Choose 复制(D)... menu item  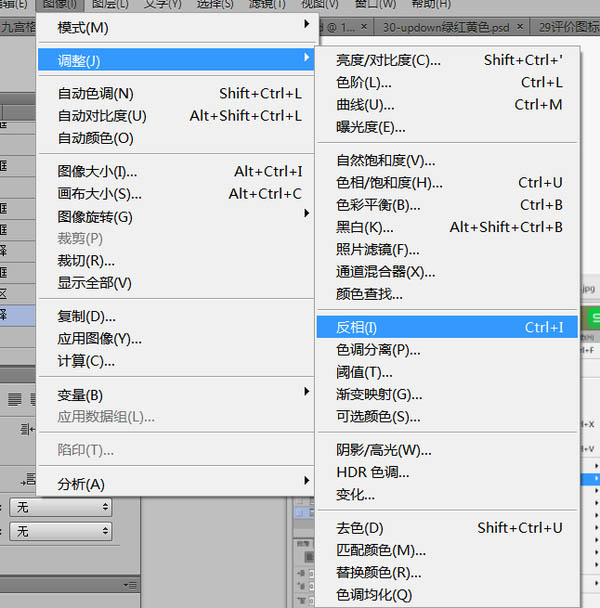pyautogui.click(x=178, y=316)
